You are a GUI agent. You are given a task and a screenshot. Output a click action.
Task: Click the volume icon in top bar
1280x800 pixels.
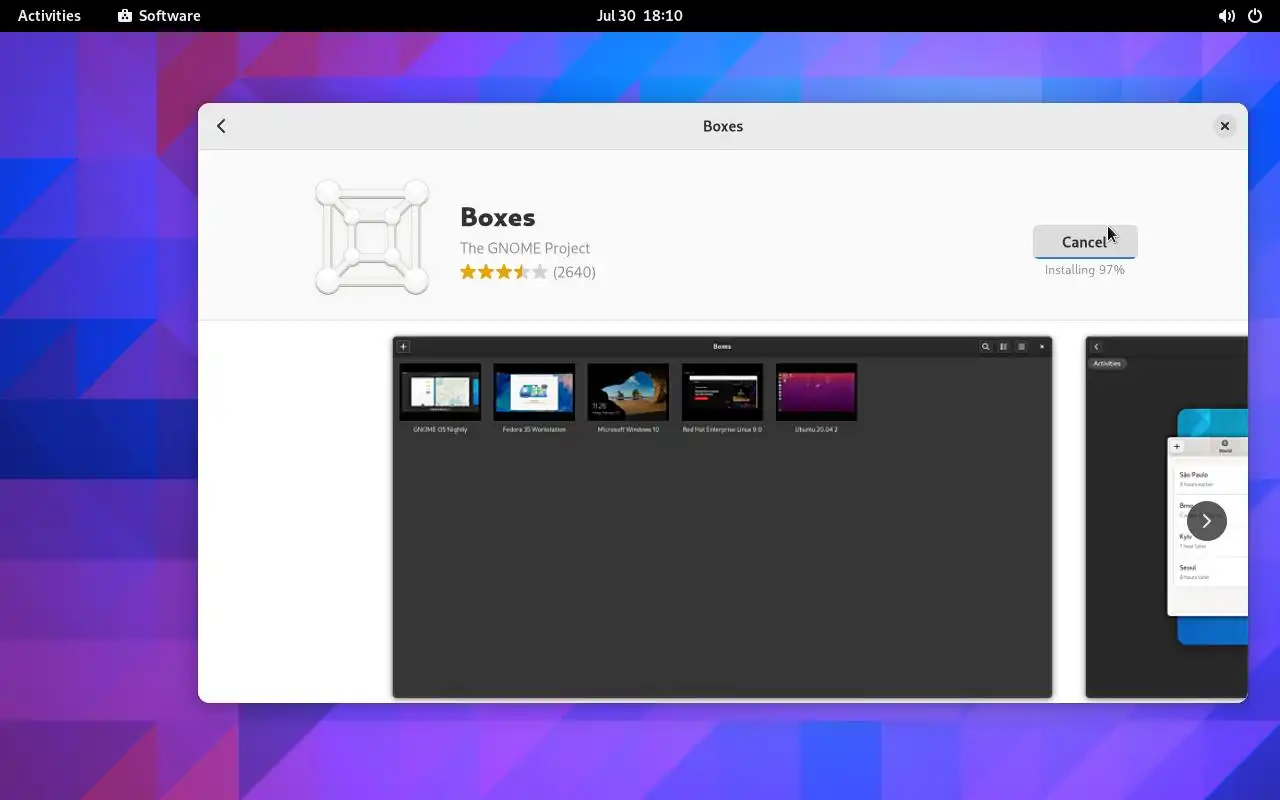tap(1226, 16)
